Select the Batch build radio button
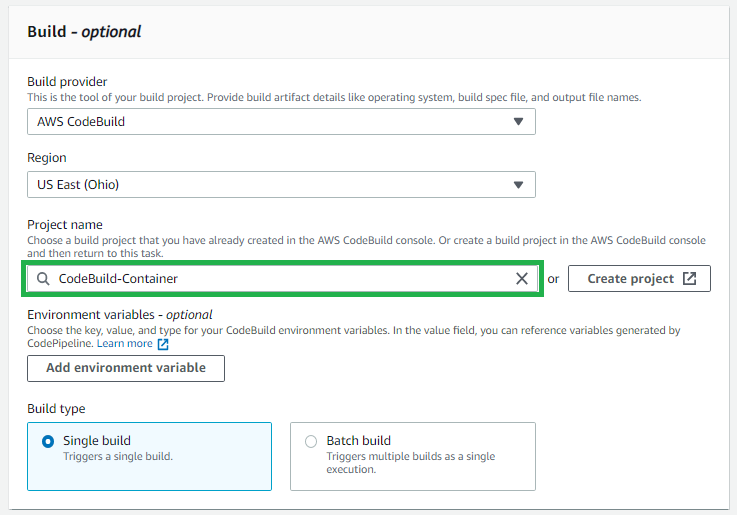737x515 pixels. [311, 442]
